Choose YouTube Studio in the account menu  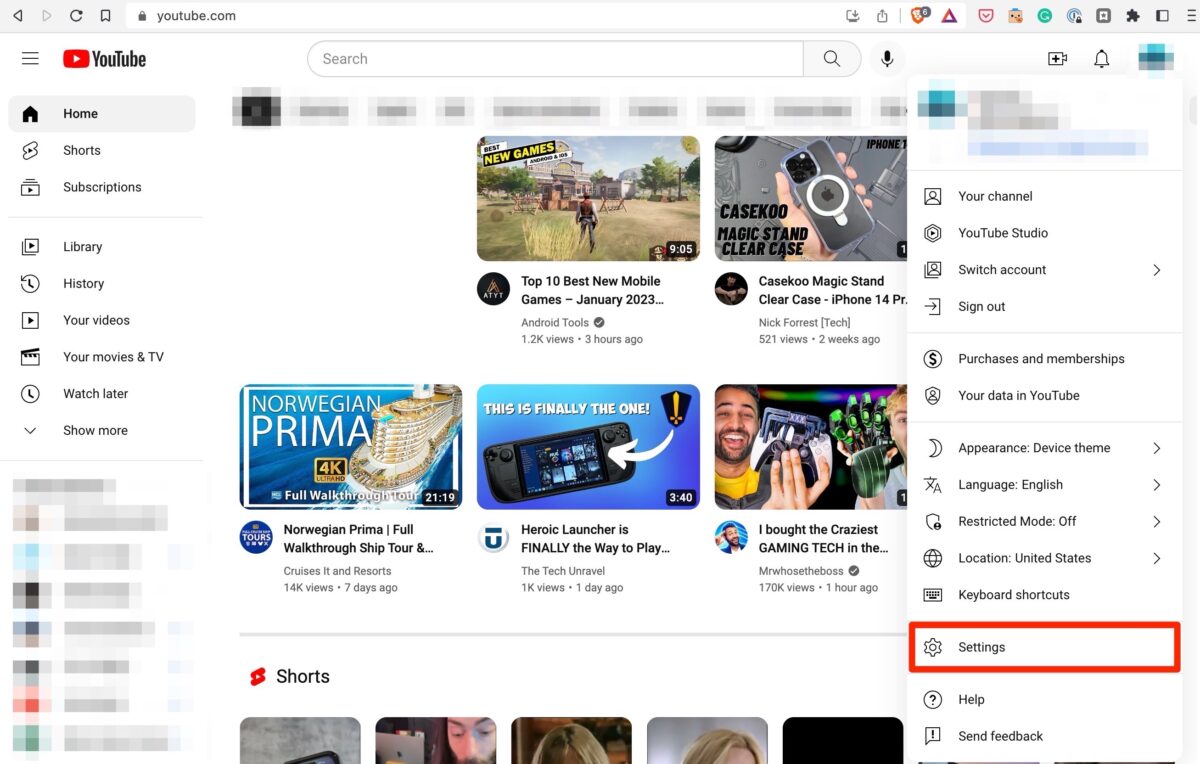coord(1003,233)
